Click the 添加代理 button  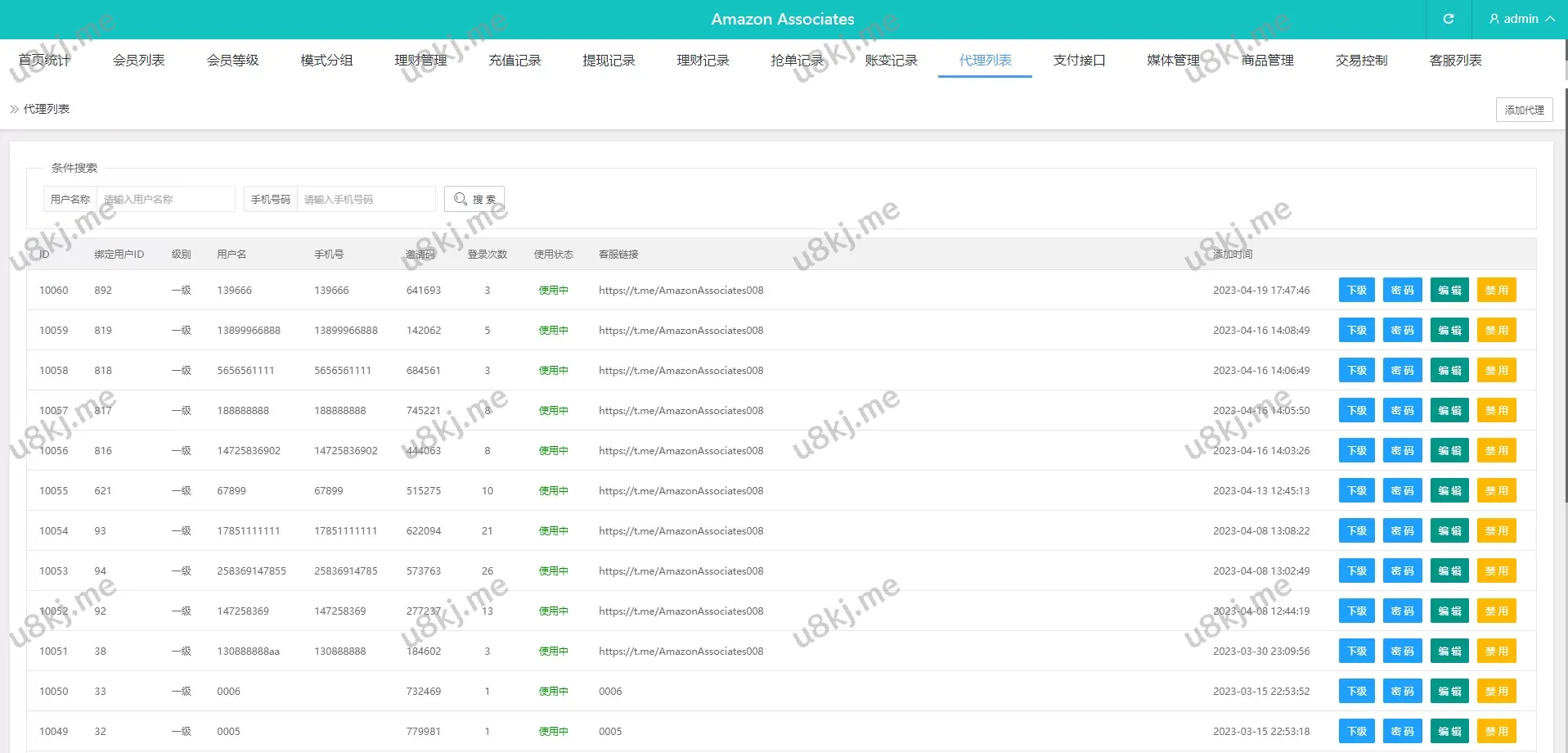click(1524, 110)
